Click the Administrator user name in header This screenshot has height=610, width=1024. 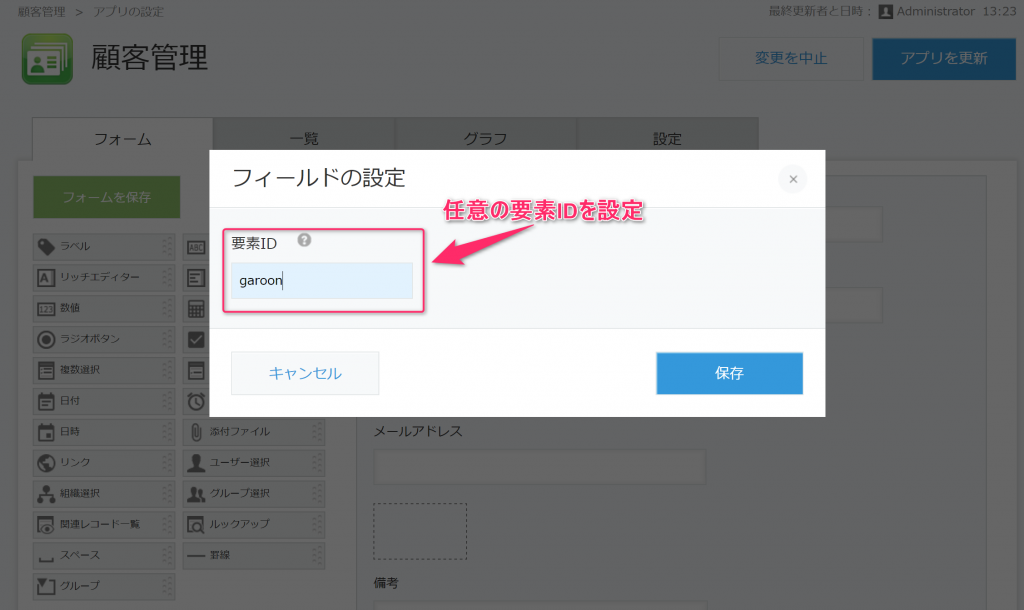935,11
